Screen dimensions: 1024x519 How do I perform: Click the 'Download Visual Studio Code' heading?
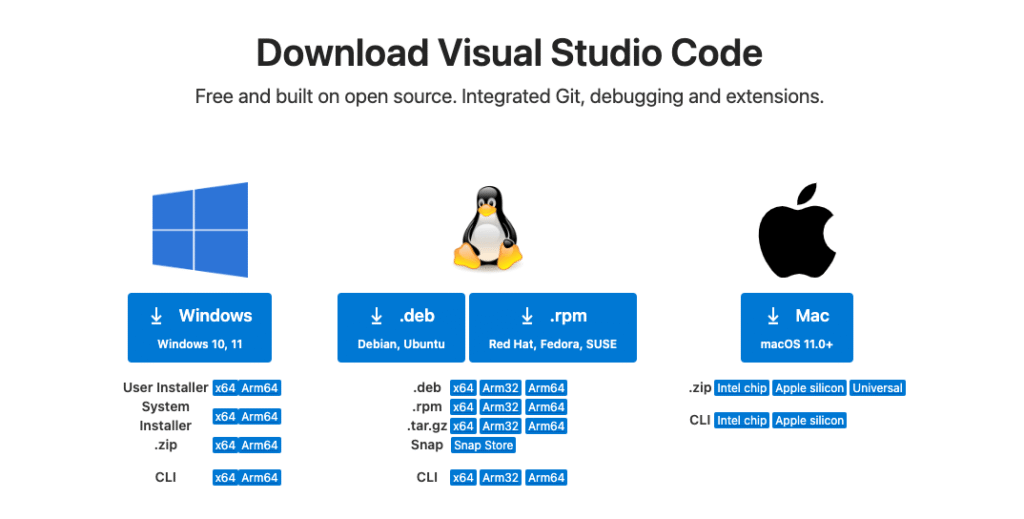point(509,53)
